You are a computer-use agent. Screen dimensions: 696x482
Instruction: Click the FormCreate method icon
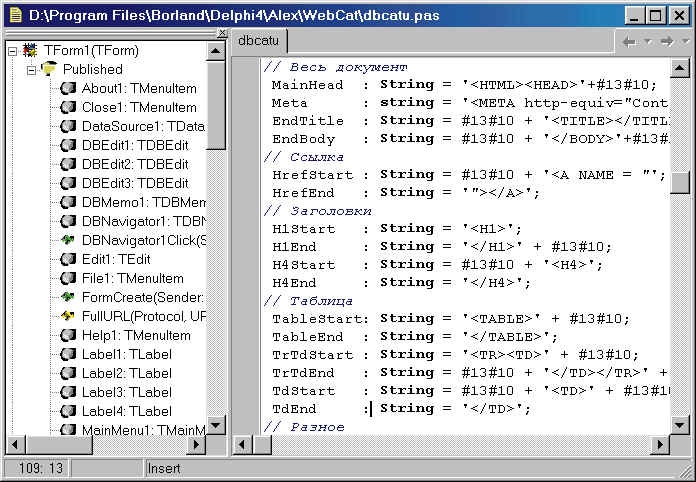pyautogui.click(x=68, y=297)
